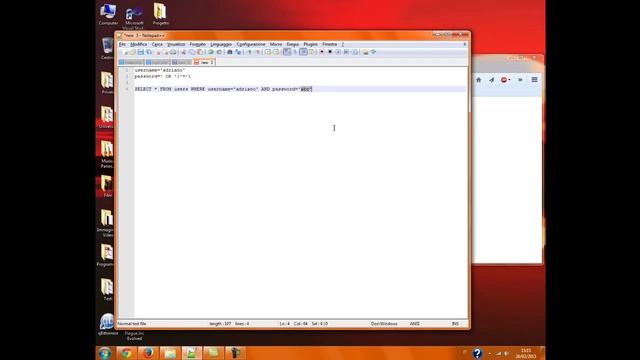Open Find with the binoculars icon
640x360 pixels.
(230, 52)
